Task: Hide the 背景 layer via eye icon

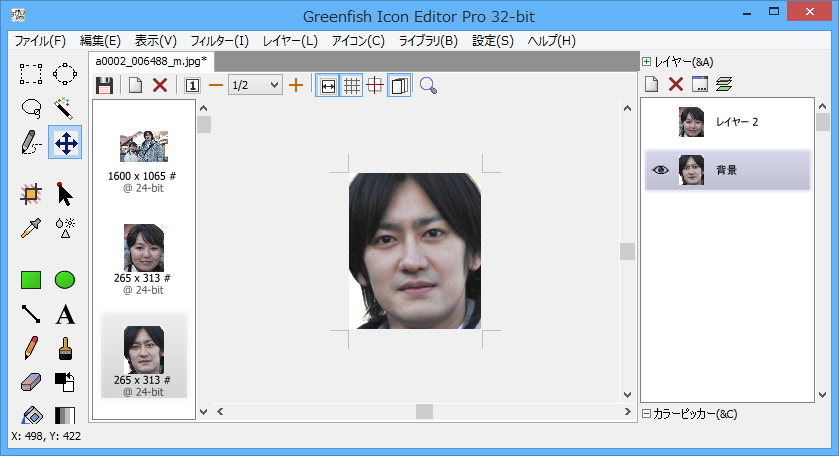Action: pos(660,170)
